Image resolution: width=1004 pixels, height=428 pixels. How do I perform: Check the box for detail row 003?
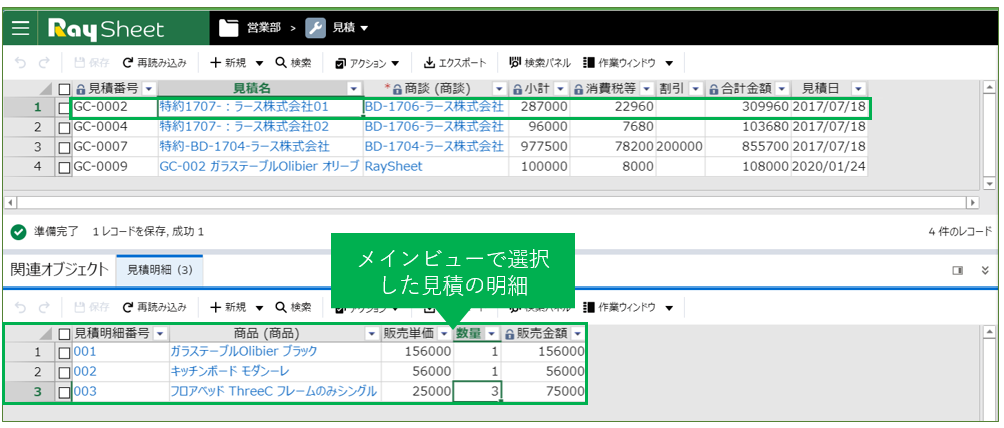[64, 392]
